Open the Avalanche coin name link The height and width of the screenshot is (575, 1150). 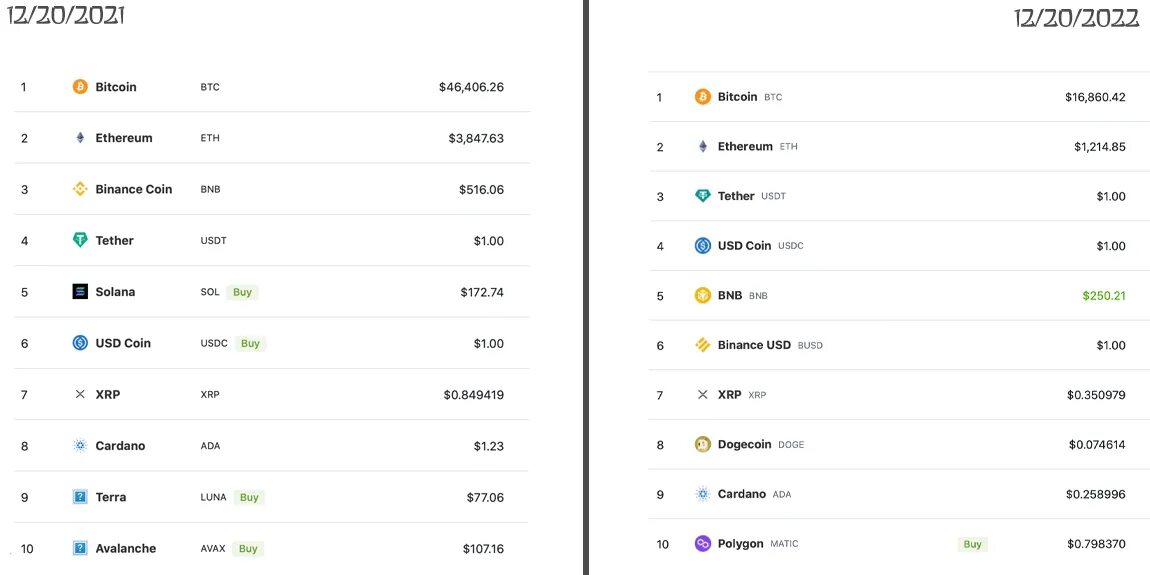coord(126,548)
